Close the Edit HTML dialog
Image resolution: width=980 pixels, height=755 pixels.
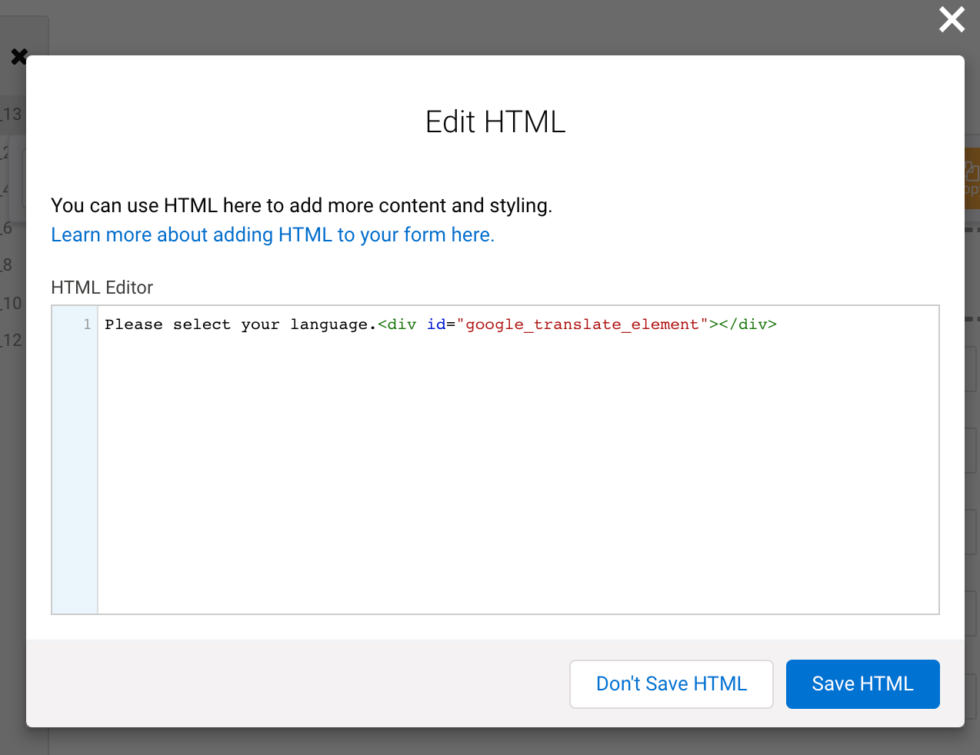point(951,20)
